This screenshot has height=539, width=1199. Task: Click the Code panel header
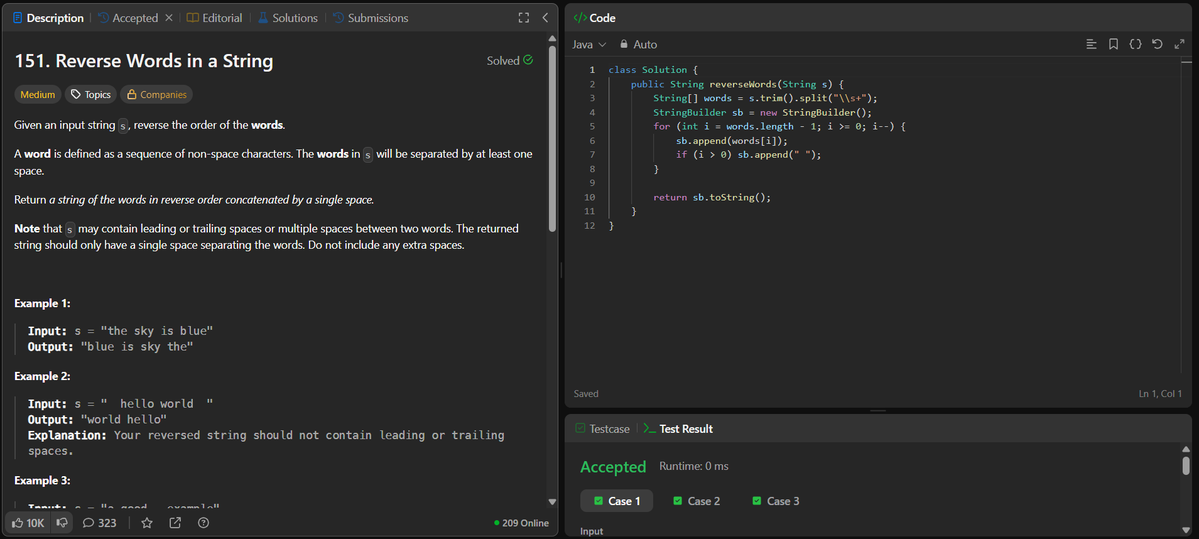(x=594, y=18)
